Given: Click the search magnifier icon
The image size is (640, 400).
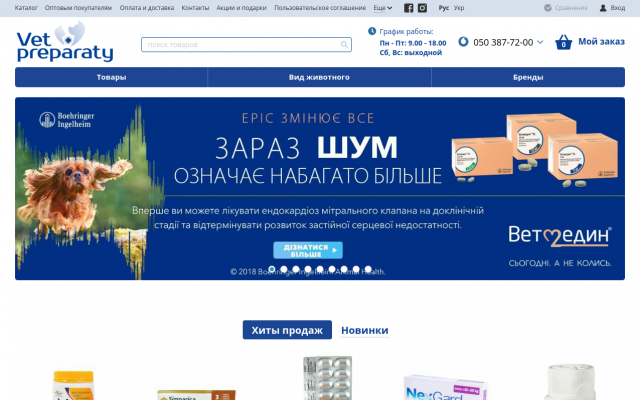Looking at the screenshot, I should pyautogui.click(x=344, y=44).
